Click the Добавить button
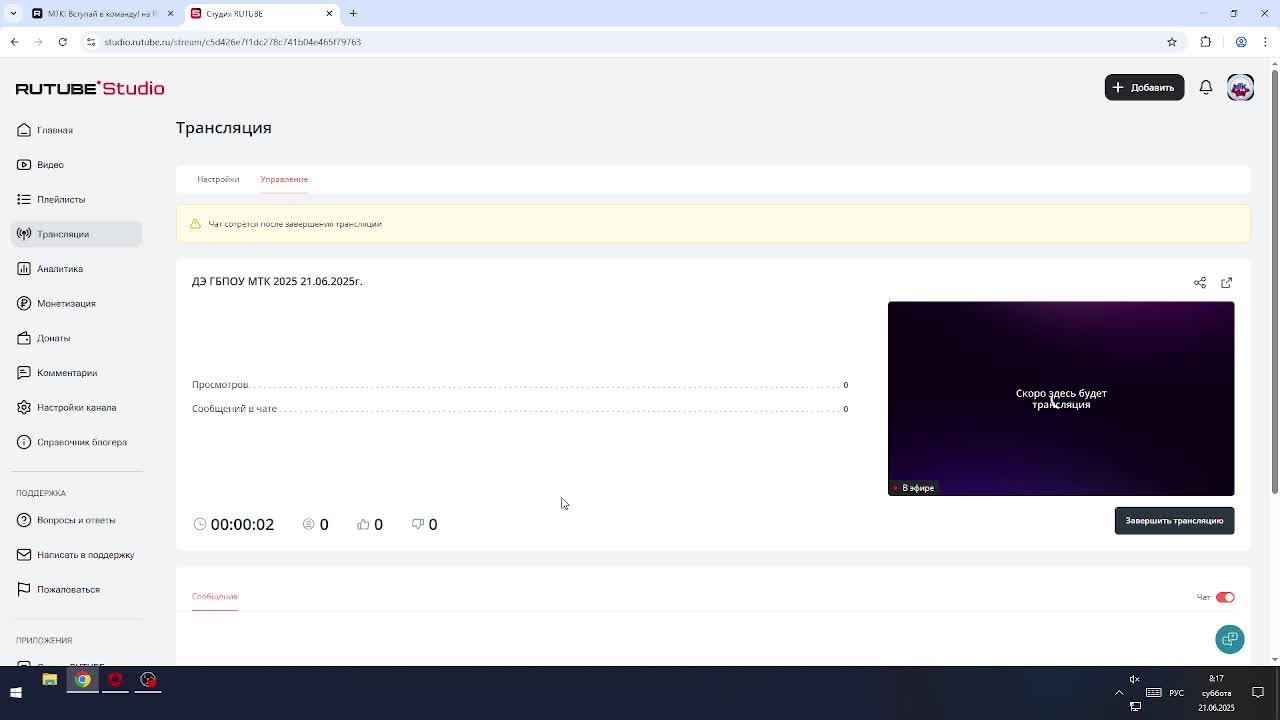 click(x=1144, y=87)
